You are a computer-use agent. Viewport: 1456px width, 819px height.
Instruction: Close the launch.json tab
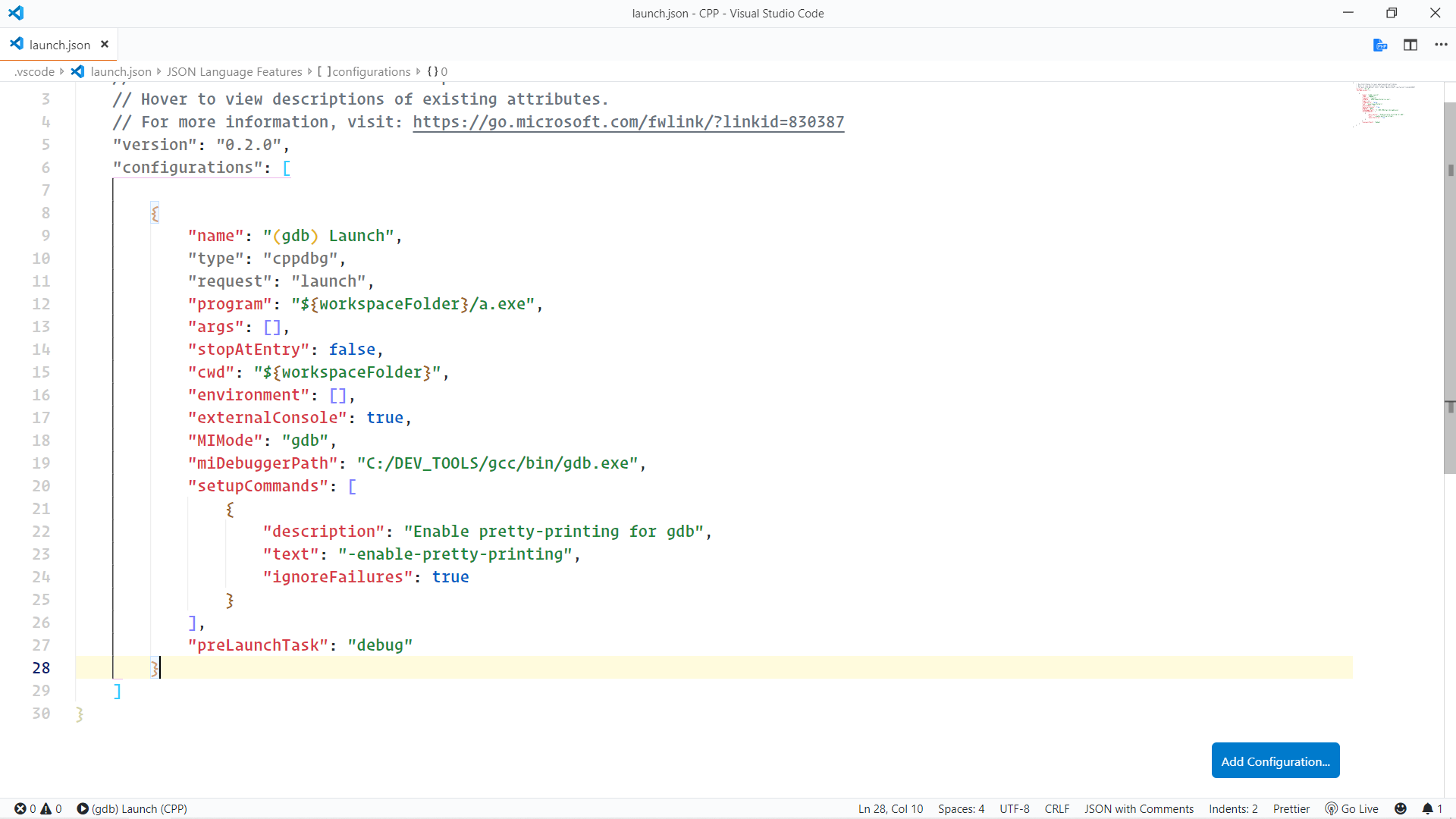pos(105,45)
